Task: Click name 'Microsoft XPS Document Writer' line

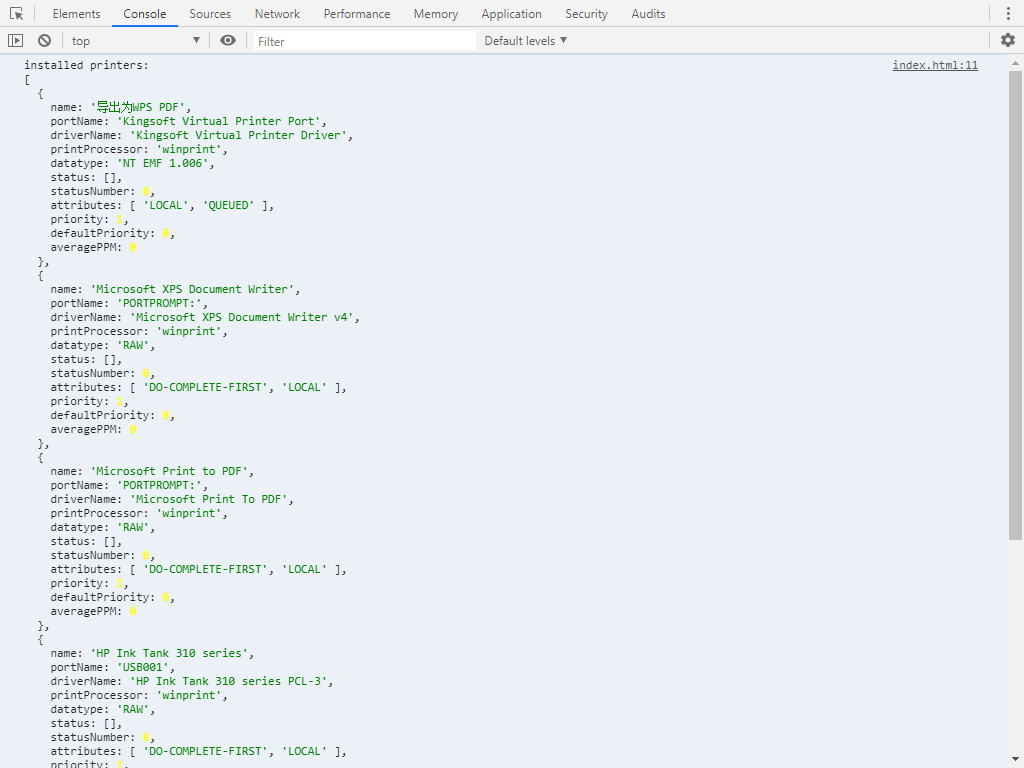Action: click(175, 289)
